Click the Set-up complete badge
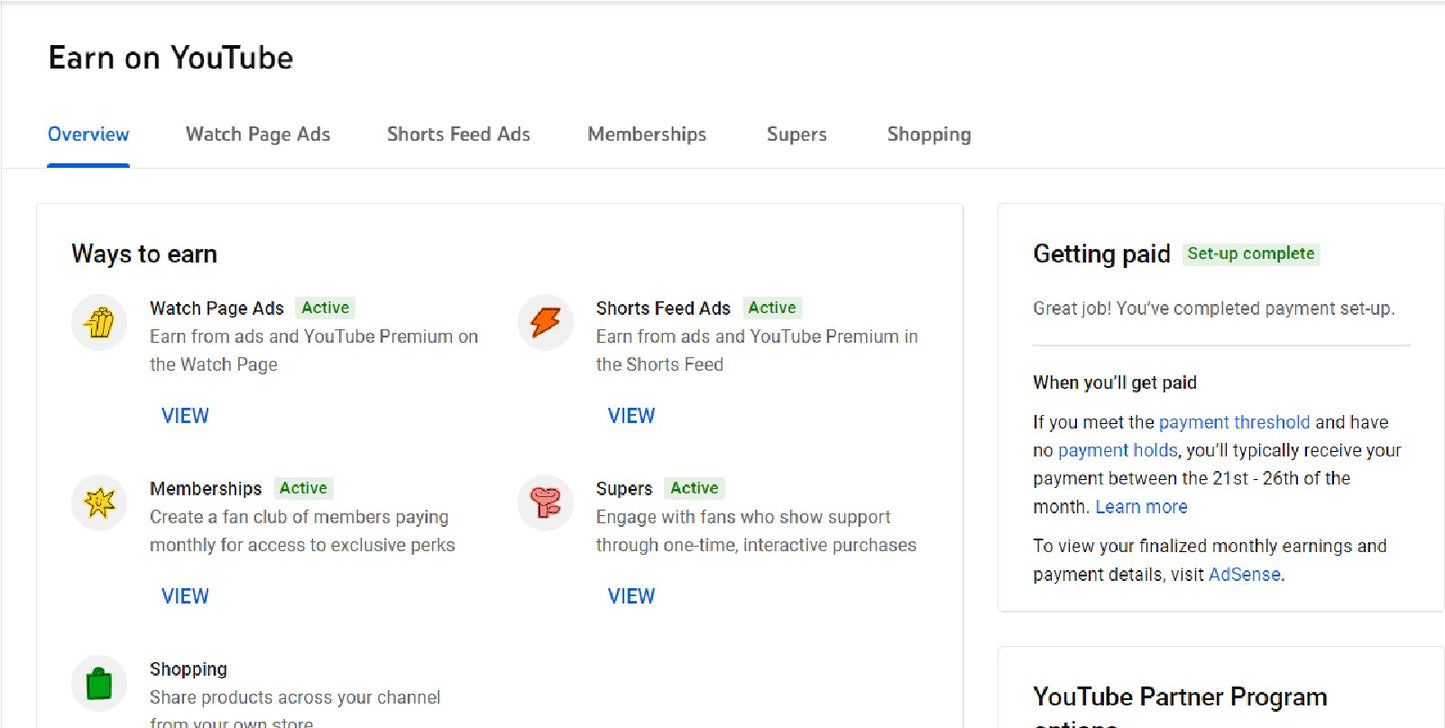Image resolution: width=1445 pixels, height=728 pixels. [1251, 253]
